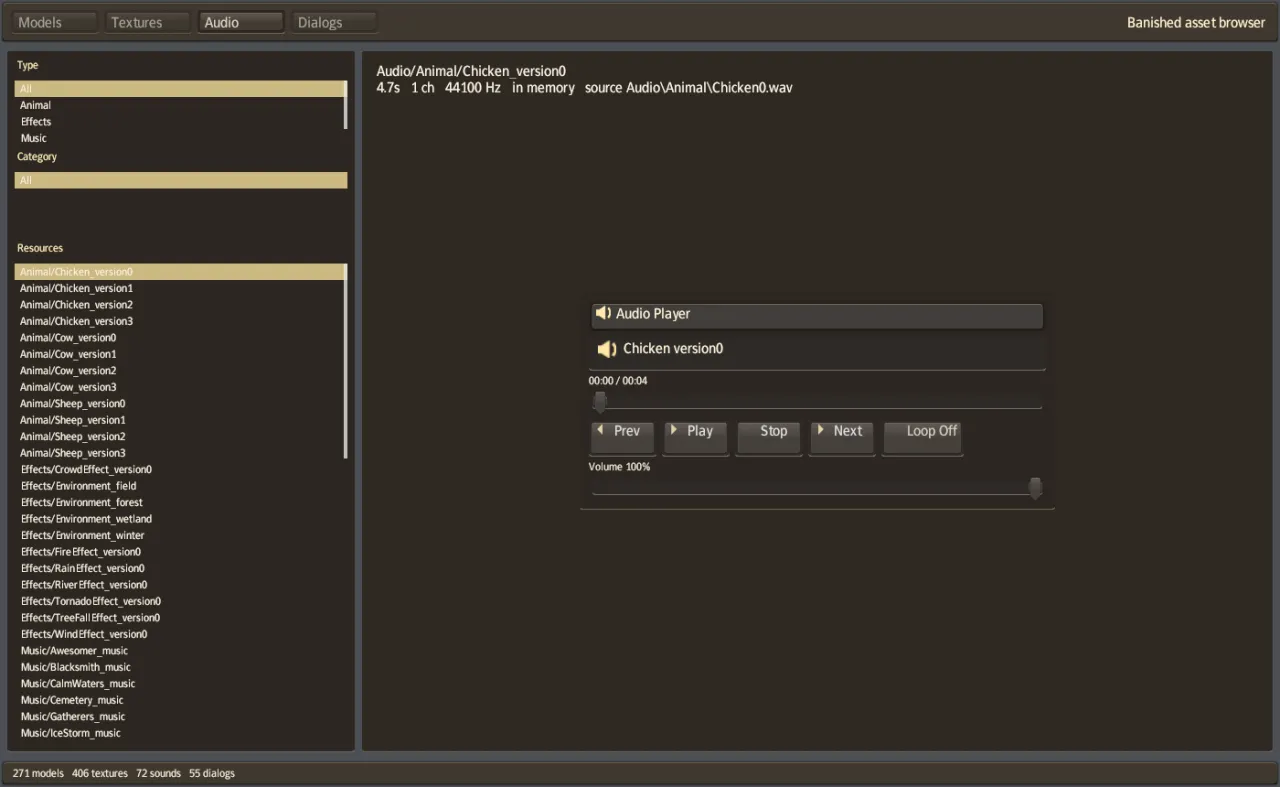Stop audio playback
The image size is (1280, 787).
tap(769, 438)
